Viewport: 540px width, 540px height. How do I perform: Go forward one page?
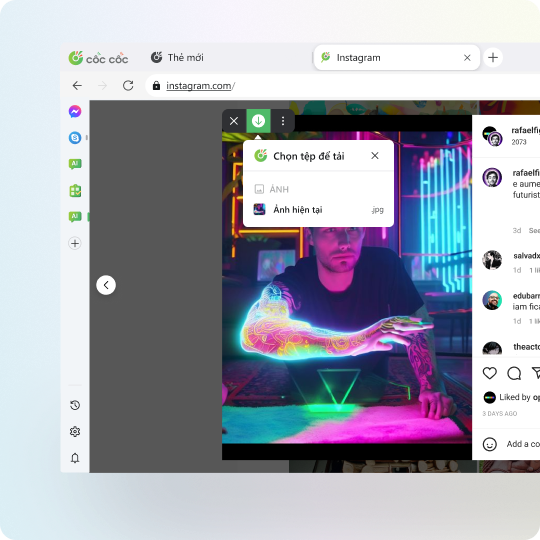[103, 85]
